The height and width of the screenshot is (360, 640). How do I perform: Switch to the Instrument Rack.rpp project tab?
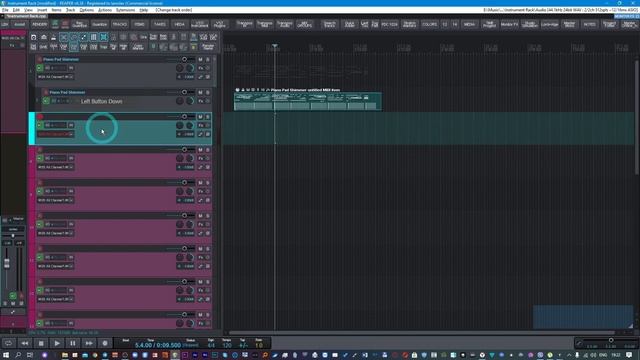26,16
